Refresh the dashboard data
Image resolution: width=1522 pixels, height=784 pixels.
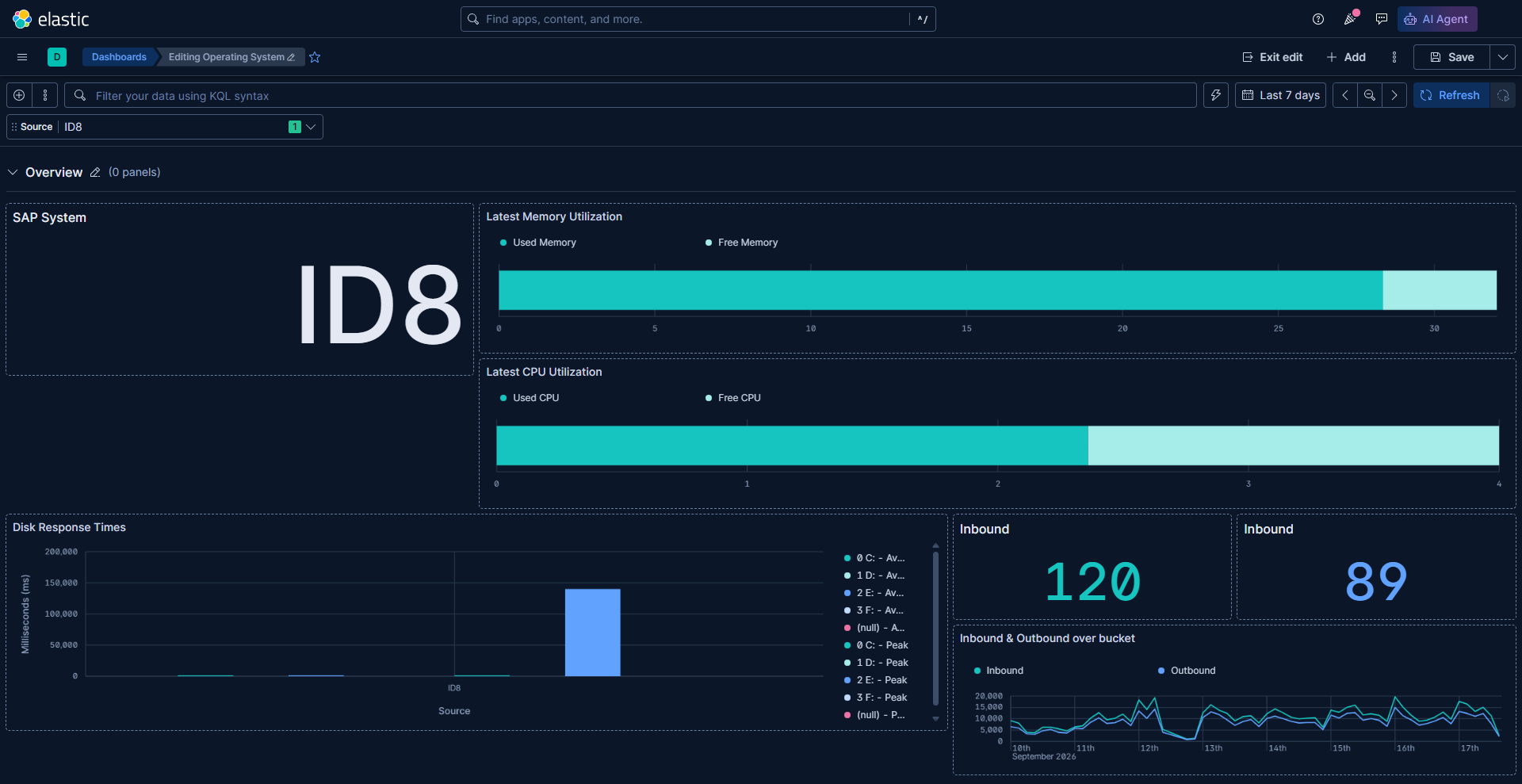pos(1451,95)
